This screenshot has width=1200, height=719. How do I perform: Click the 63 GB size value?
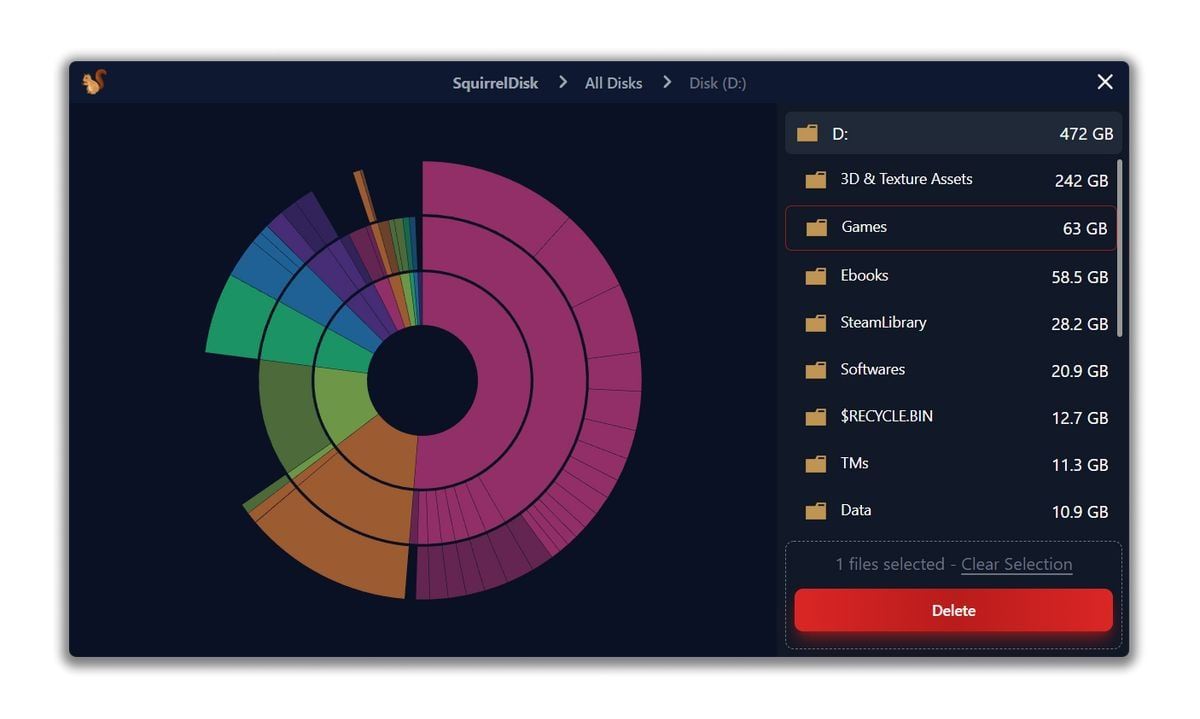(x=1085, y=229)
